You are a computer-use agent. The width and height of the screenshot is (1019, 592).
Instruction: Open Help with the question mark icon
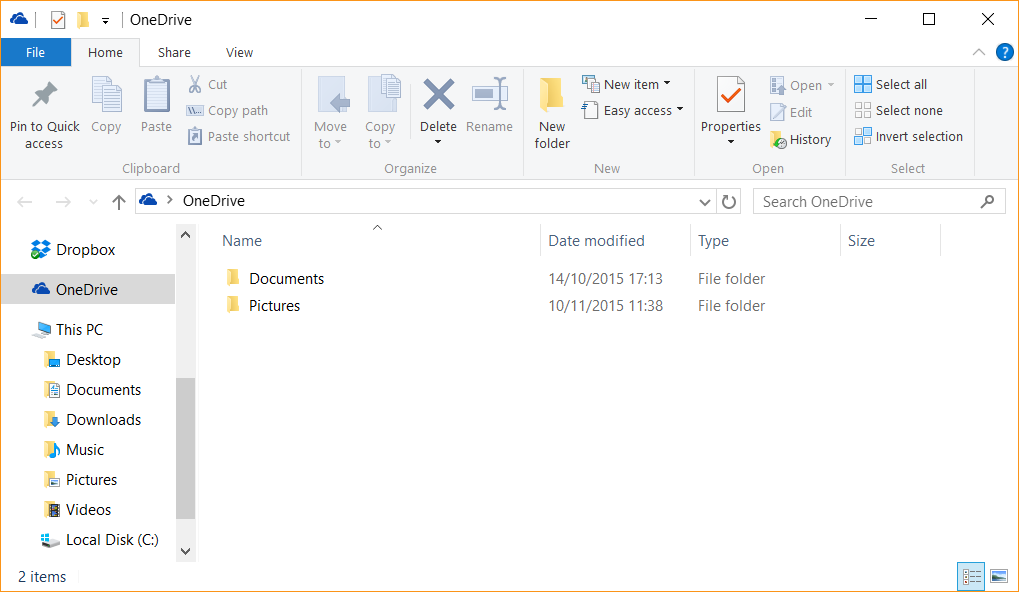pyautogui.click(x=1005, y=52)
